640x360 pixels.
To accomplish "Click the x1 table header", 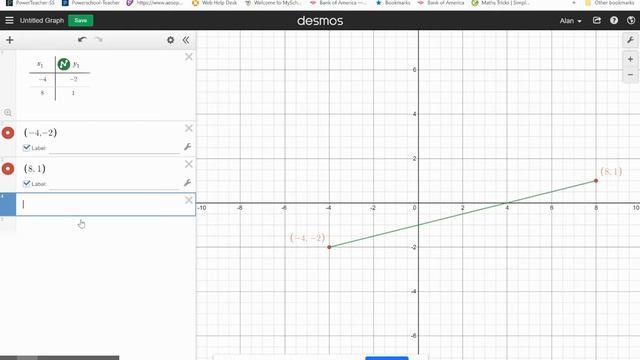I will tap(40, 64).
